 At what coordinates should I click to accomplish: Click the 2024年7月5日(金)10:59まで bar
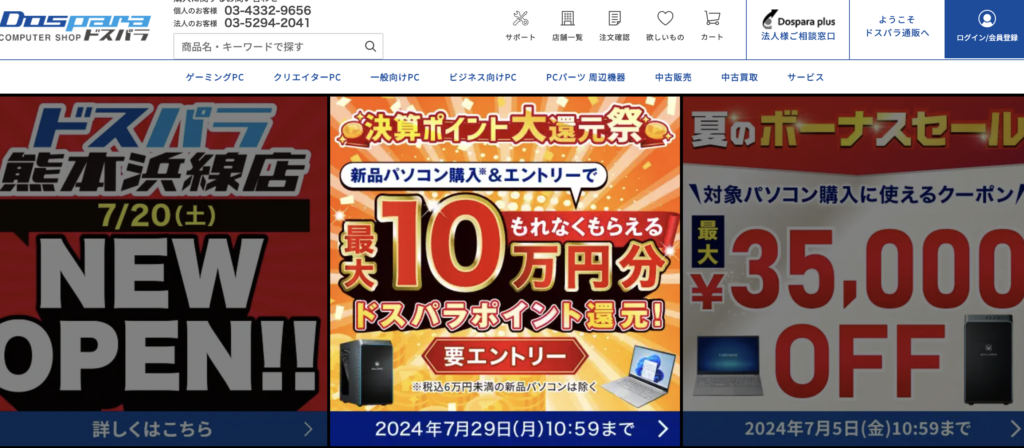coord(854,429)
